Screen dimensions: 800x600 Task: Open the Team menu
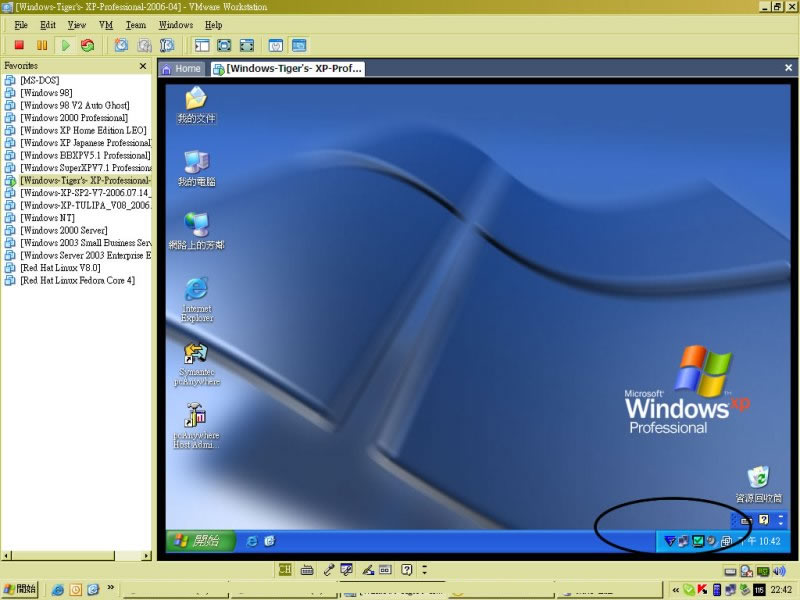pyautogui.click(x=136, y=25)
